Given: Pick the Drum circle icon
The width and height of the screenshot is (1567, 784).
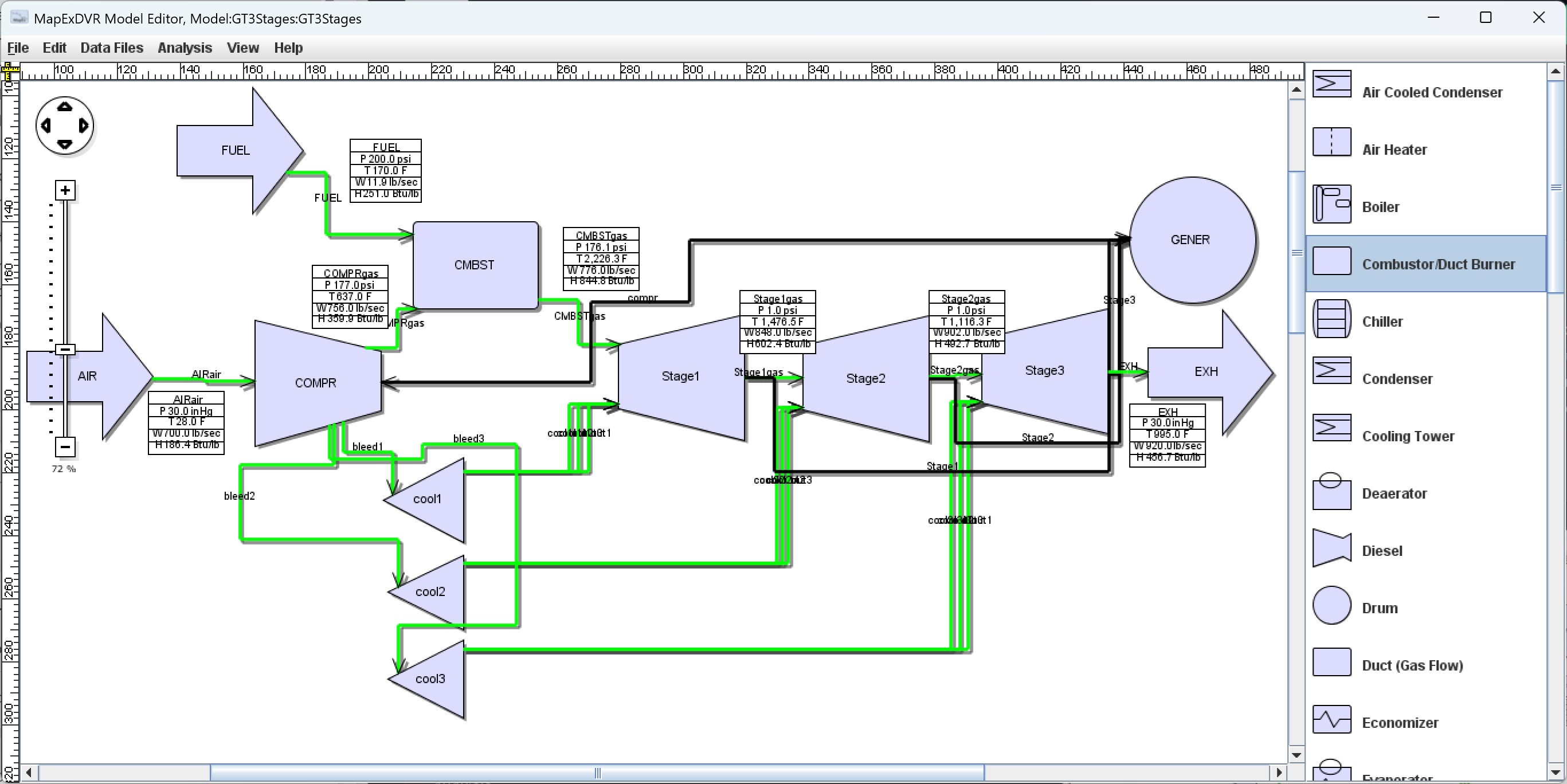Looking at the screenshot, I should tap(1331, 605).
